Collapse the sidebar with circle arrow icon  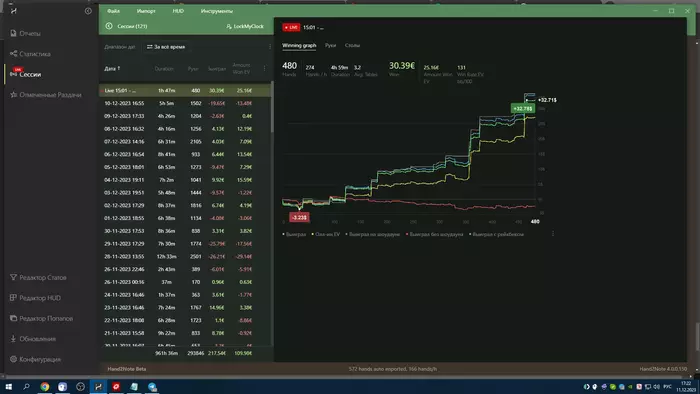pyautogui.click(x=88, y=11)
